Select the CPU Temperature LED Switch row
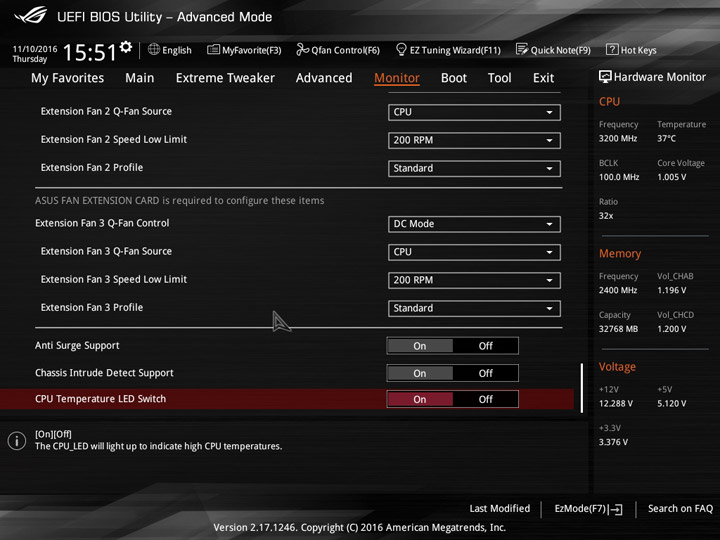Screen dimensions: 720x540 (287, 399)
